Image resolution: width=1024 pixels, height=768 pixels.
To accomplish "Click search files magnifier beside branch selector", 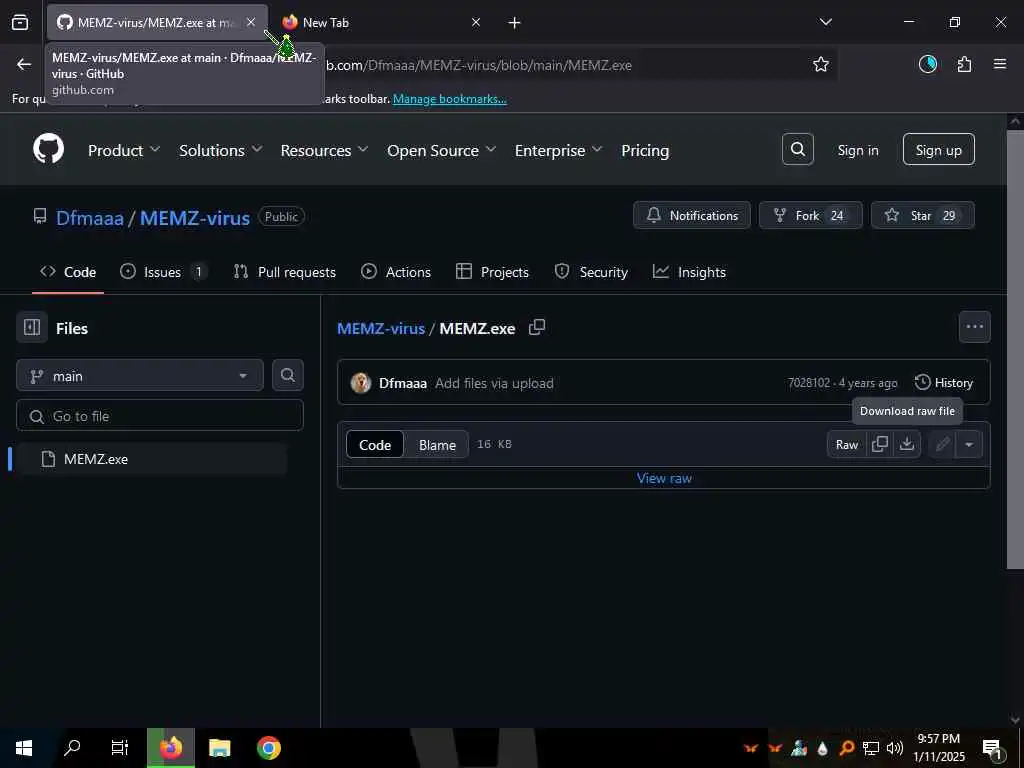I will tap(287, 375).
